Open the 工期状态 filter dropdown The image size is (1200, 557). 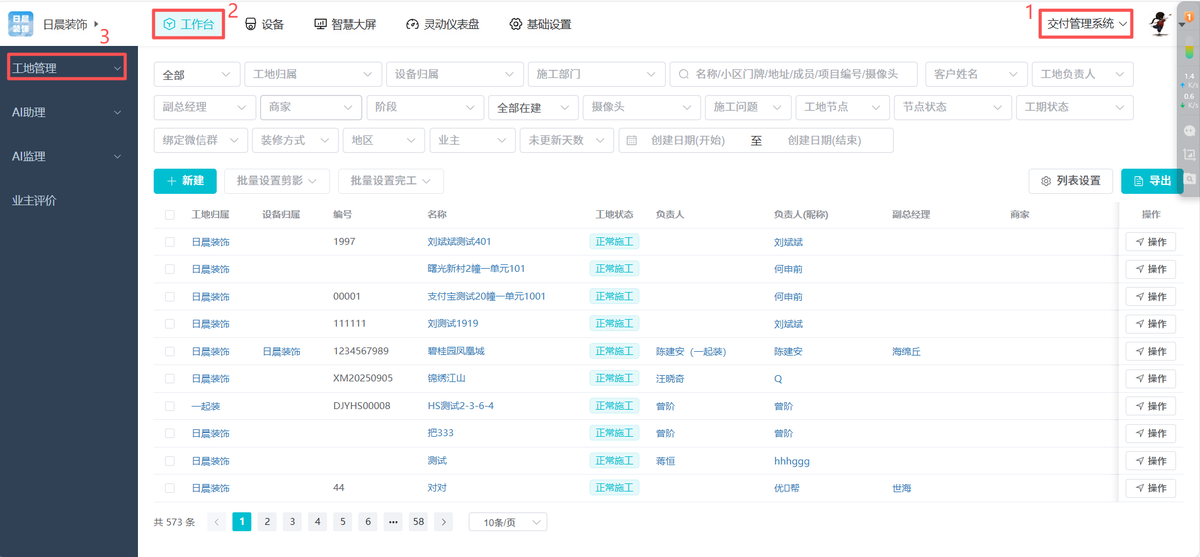[1073, 107]
